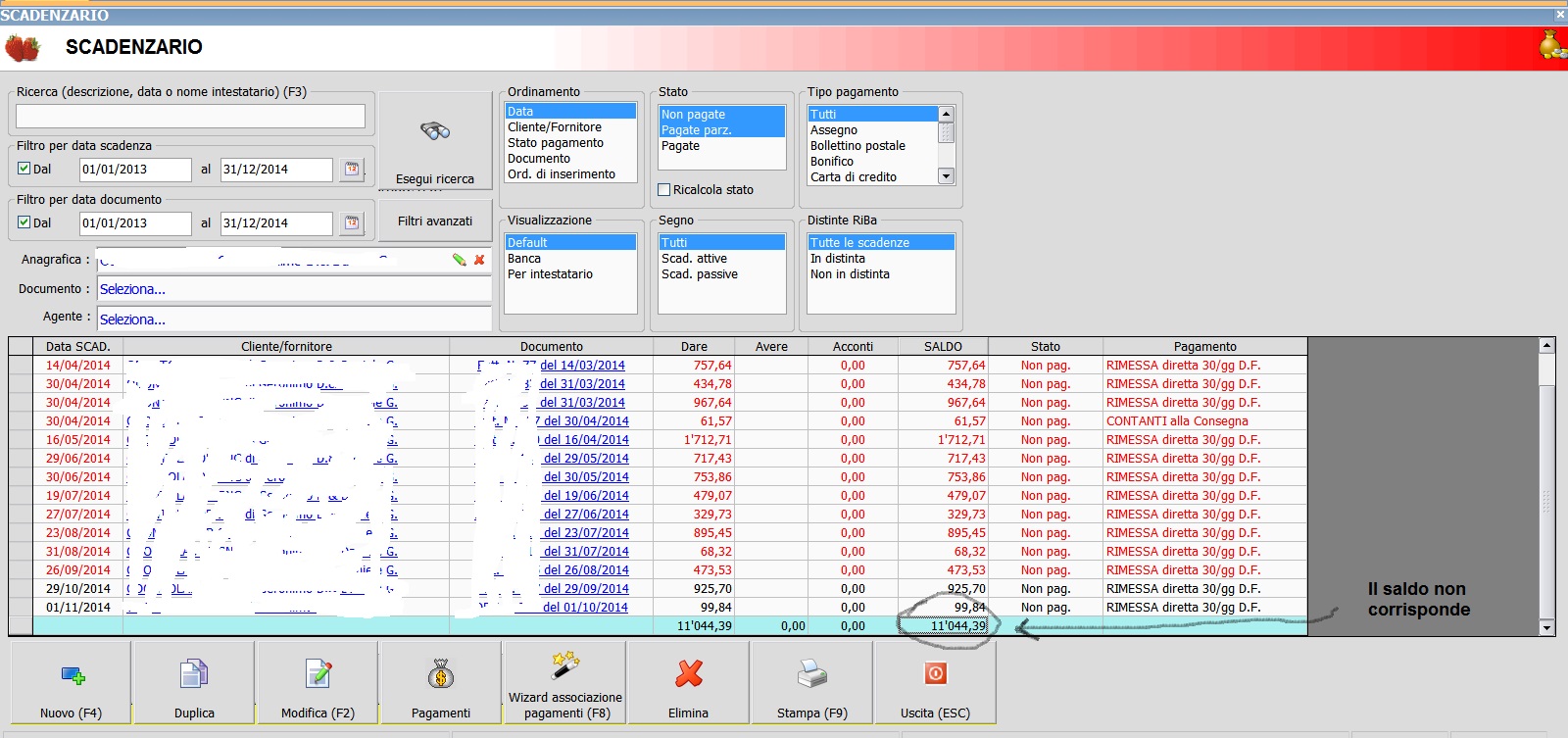
Task: Clear Anagrafica field with red X icon
Action: coord(479,260)
